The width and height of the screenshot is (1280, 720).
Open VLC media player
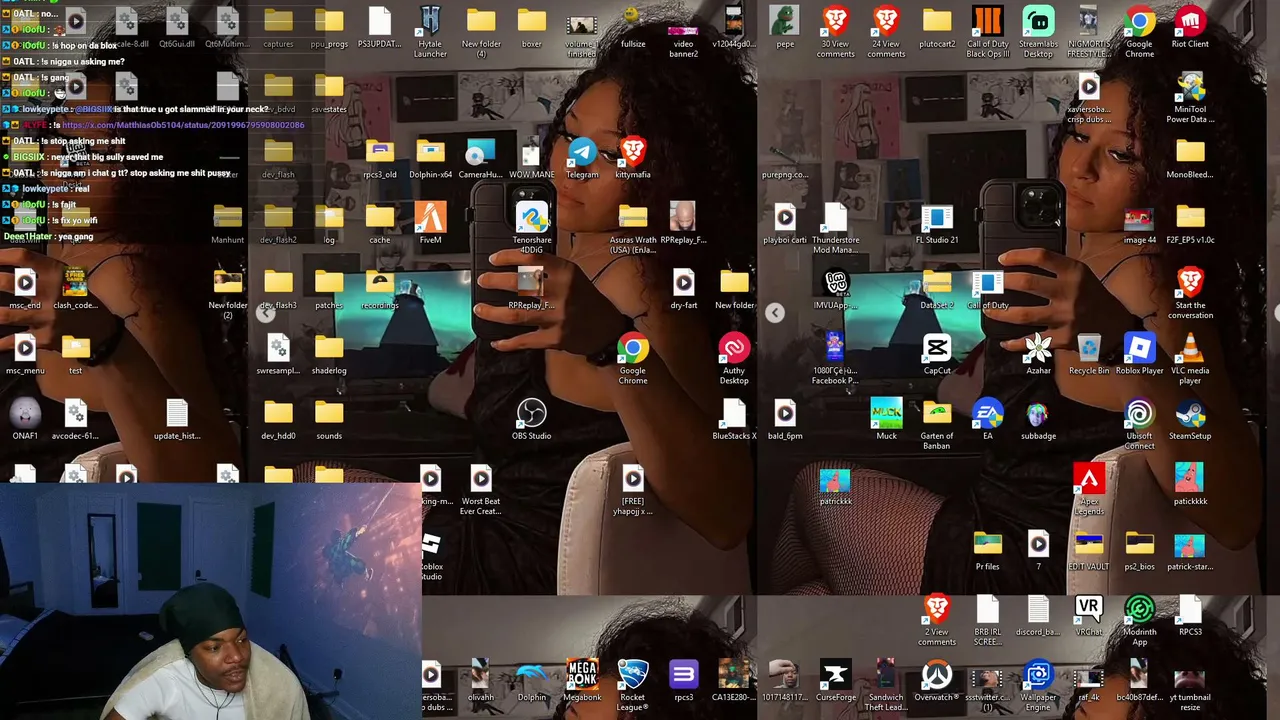[x=1189, y=358]
